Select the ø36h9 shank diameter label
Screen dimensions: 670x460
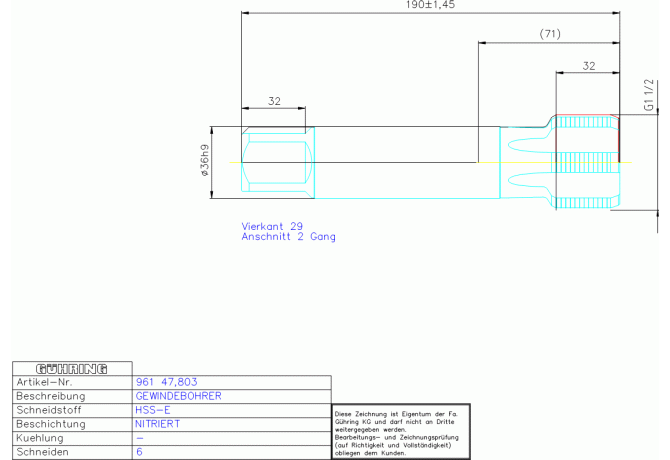click(x=205, y=160)
